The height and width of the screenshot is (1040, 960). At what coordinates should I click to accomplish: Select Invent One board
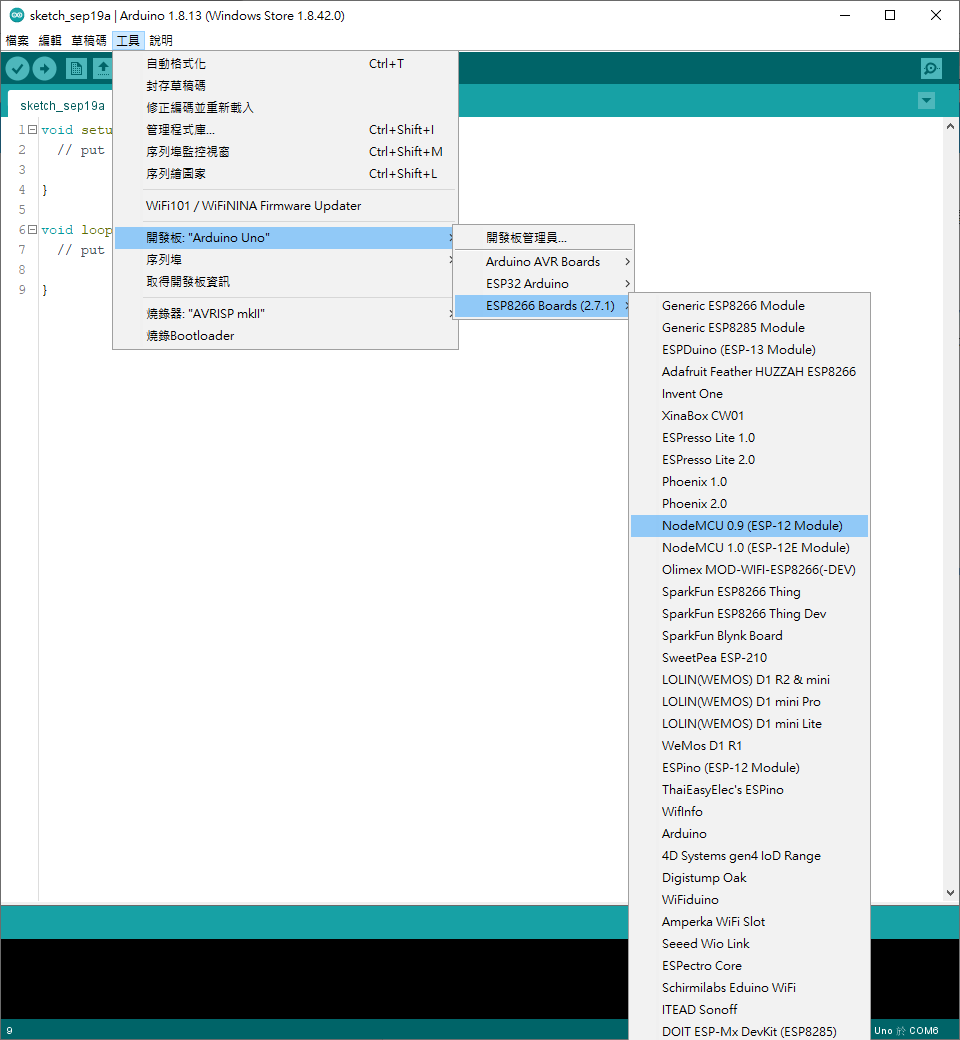point(749,393)
